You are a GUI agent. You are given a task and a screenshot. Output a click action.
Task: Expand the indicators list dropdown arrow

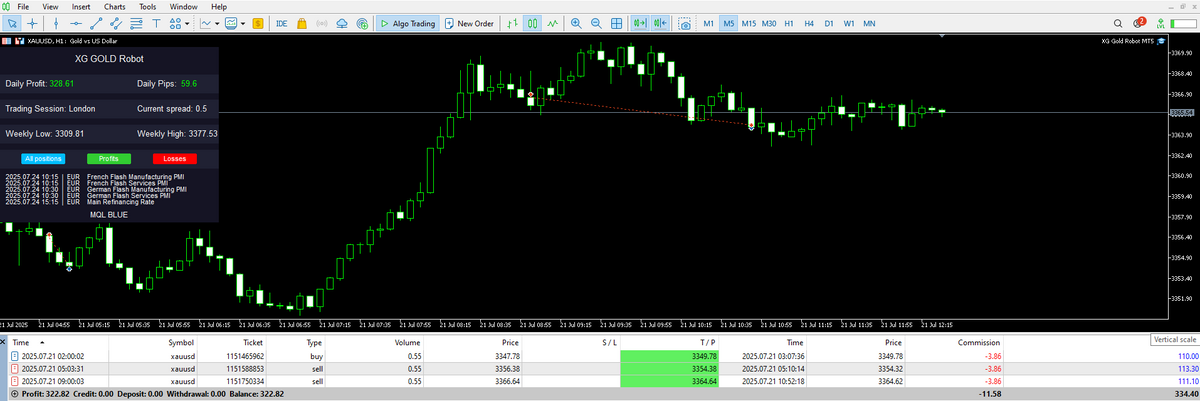pos(217,23)
